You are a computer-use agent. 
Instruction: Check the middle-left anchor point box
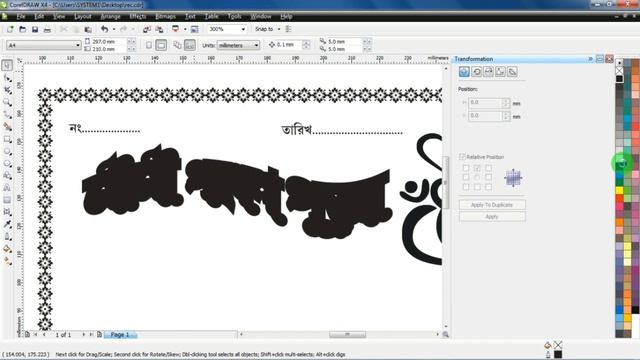point(466,177)
